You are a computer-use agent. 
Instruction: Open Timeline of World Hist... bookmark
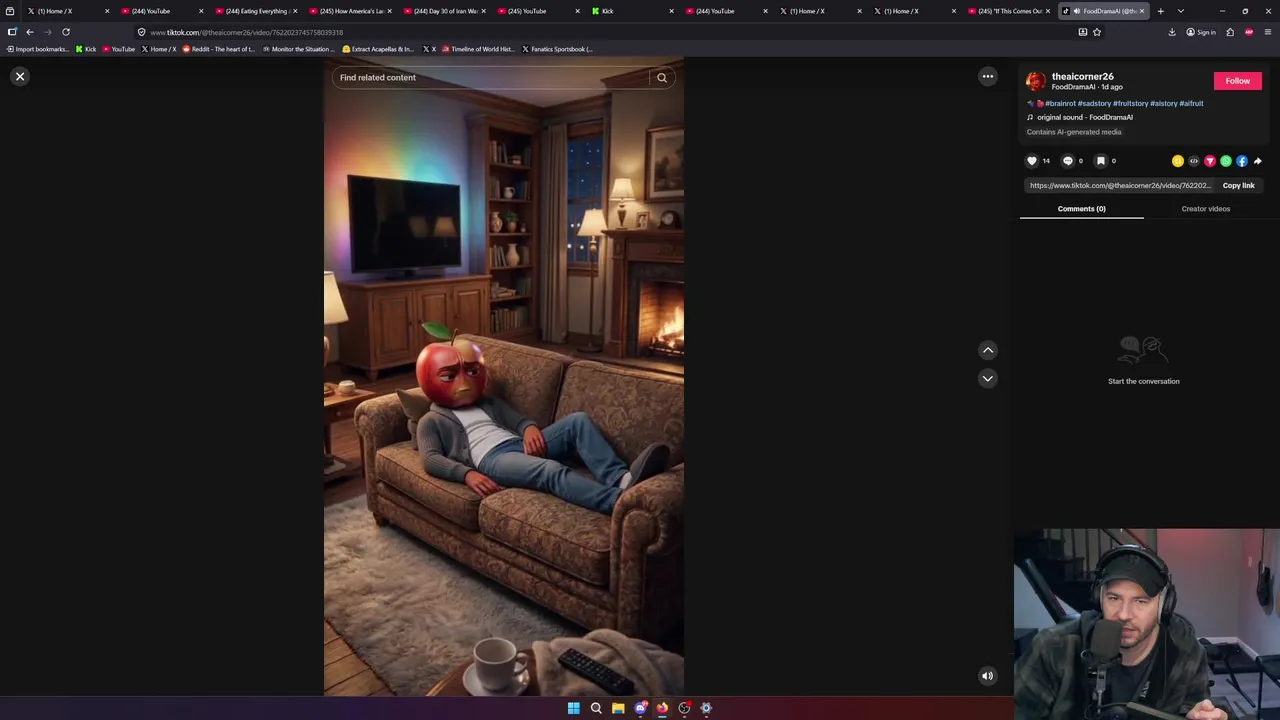pyautogui.click(x=478, y=49)
